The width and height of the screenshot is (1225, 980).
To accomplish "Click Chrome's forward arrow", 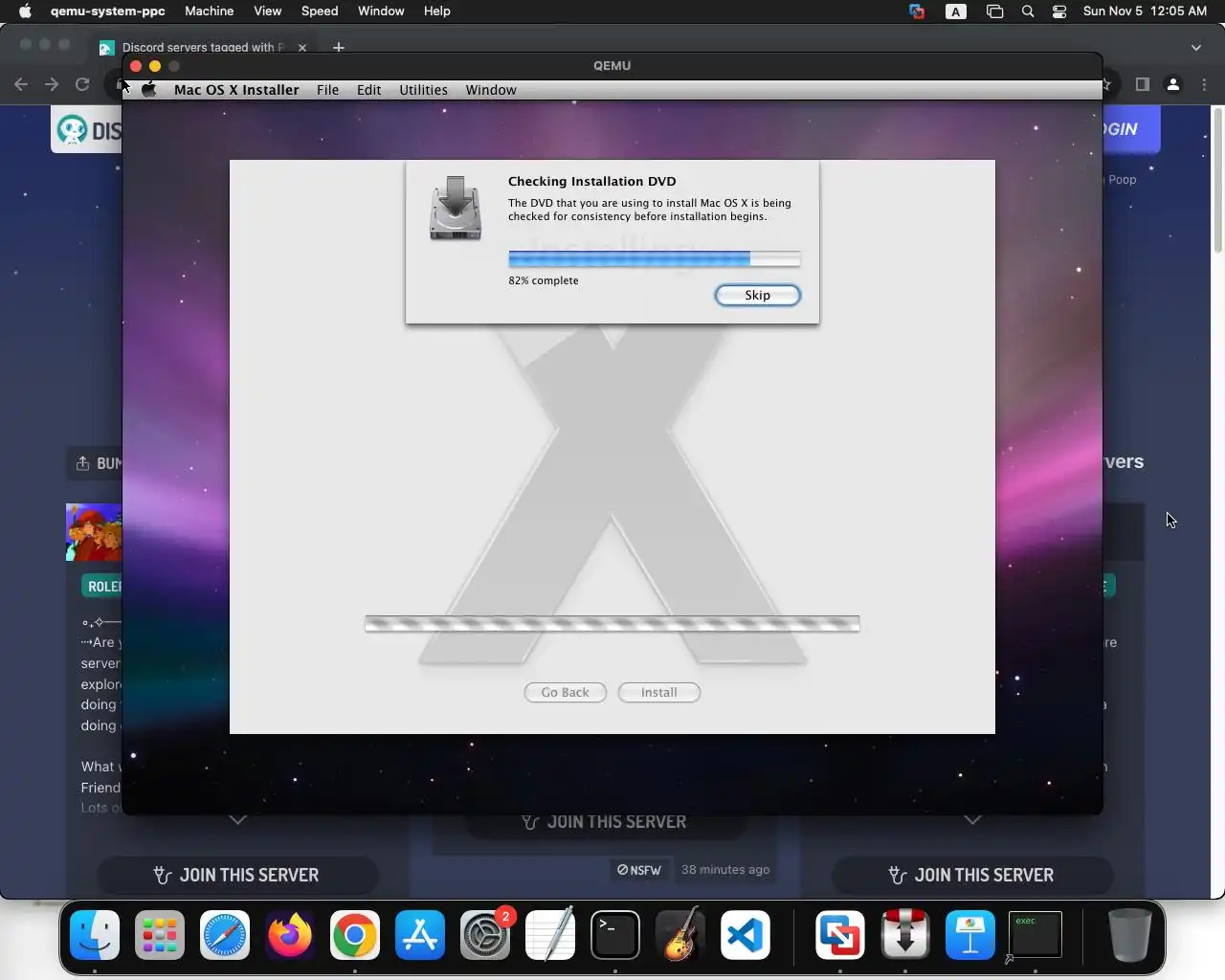I will coord(52,84).
